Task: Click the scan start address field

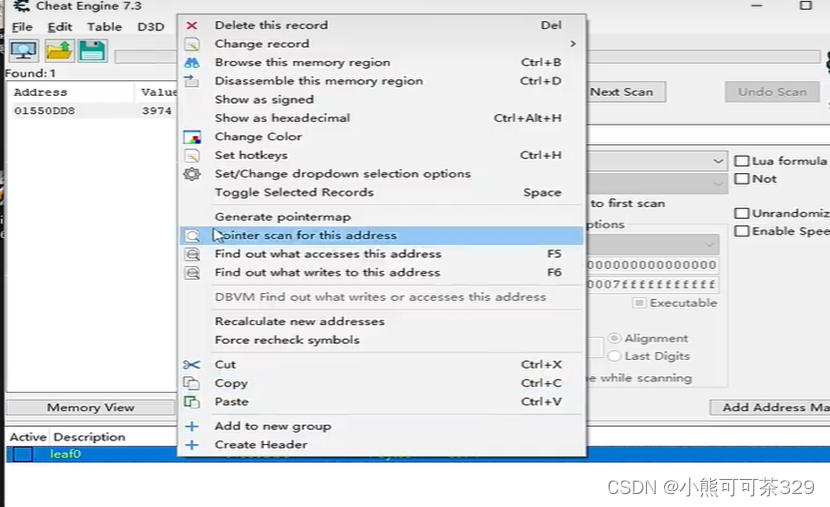Action: pyautogui.click(x=652, y=265)
